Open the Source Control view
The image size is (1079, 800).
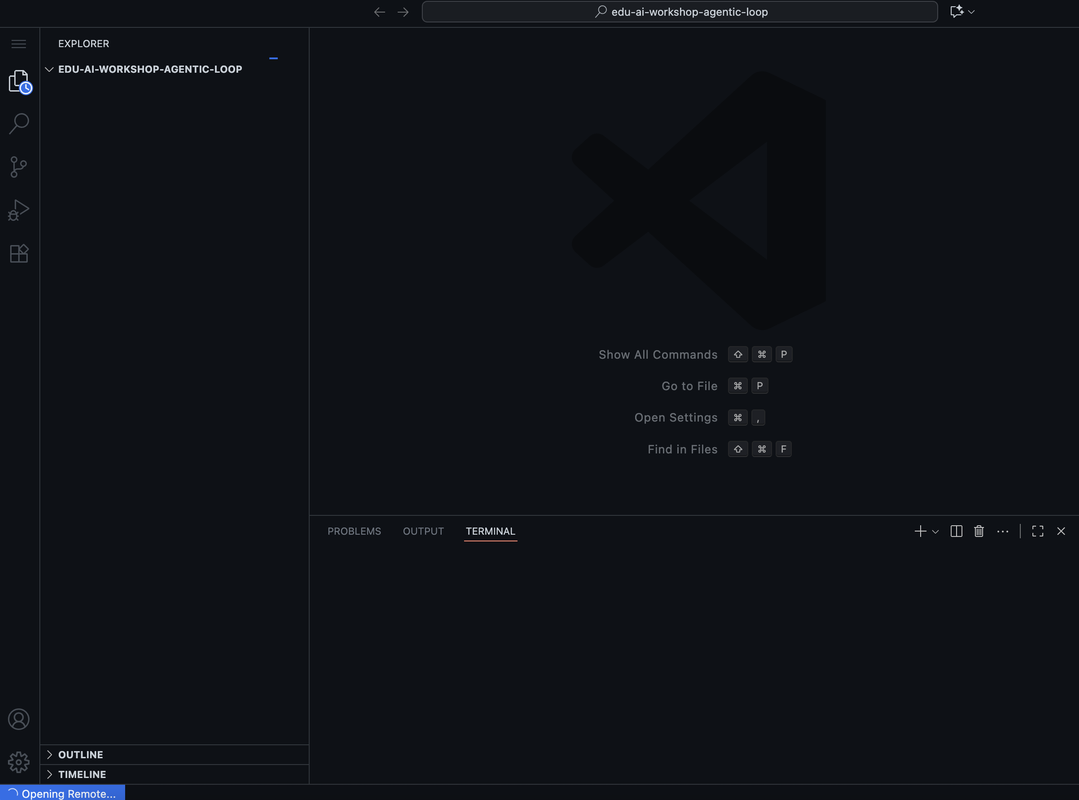click(x=19, y=167)
